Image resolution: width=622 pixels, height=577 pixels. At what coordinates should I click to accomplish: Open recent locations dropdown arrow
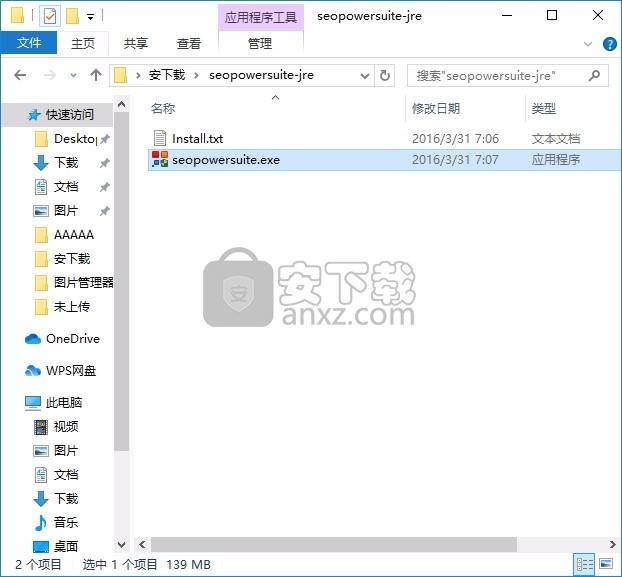tap(73, 75)
